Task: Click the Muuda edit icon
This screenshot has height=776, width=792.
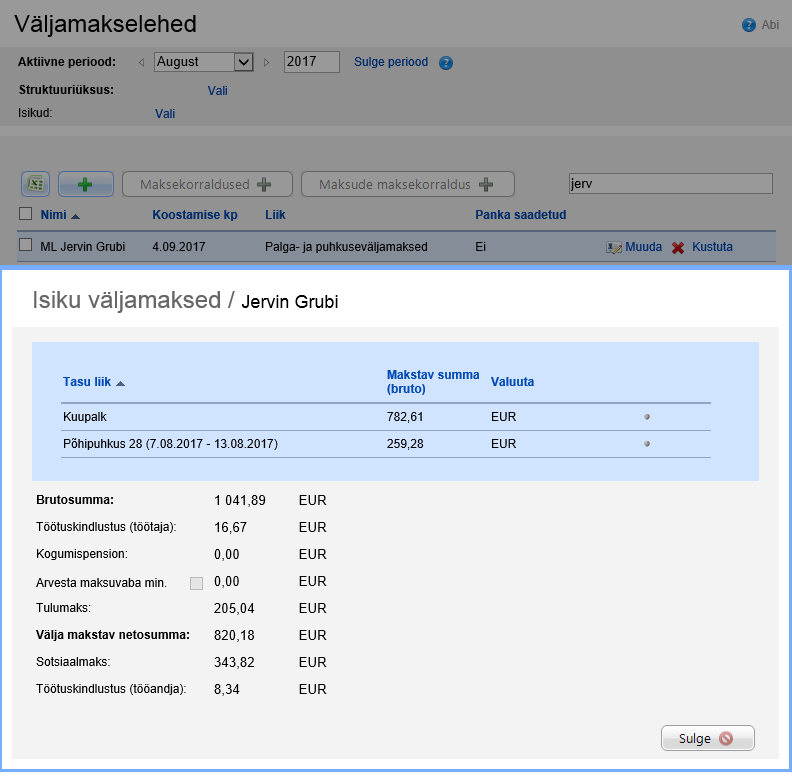Action: 614,247
